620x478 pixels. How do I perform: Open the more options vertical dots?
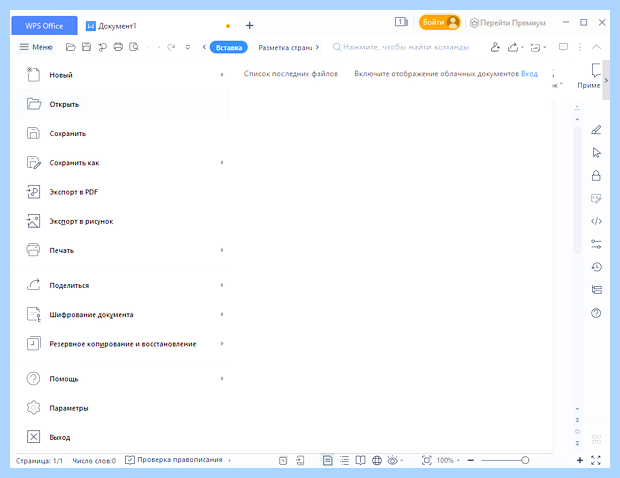click(x=580, y=47)
